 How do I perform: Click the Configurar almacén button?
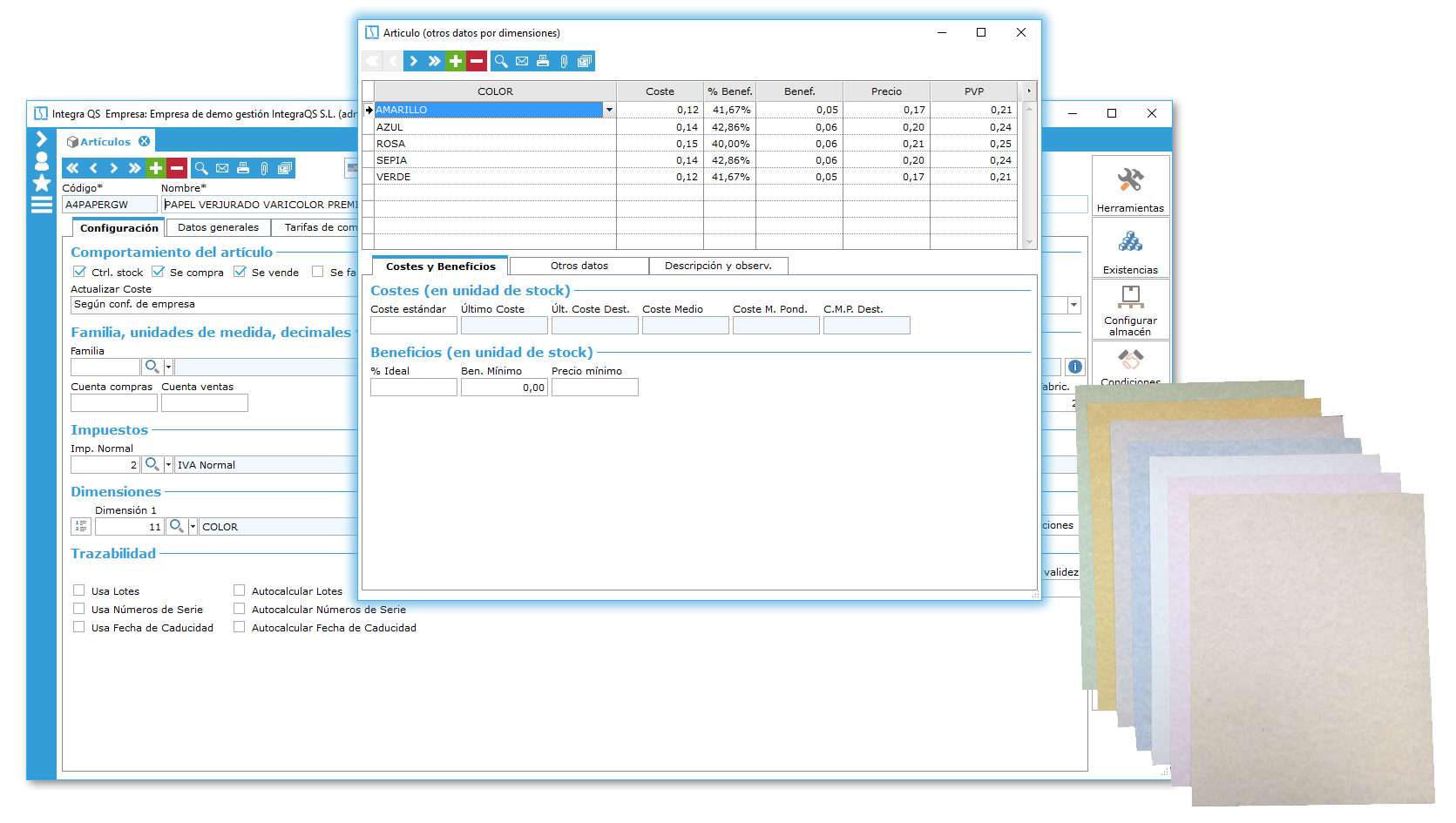coord(1129,310)
